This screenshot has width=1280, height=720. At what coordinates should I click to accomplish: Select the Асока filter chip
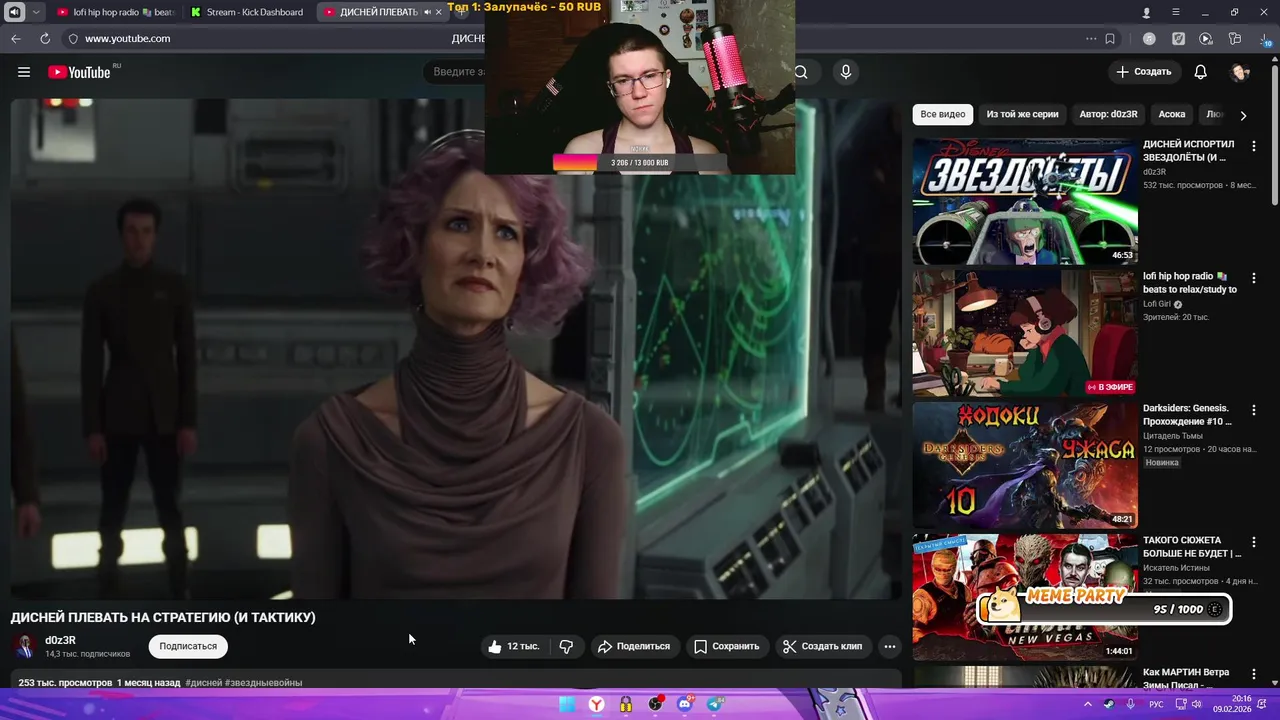tap(1172, 114)
